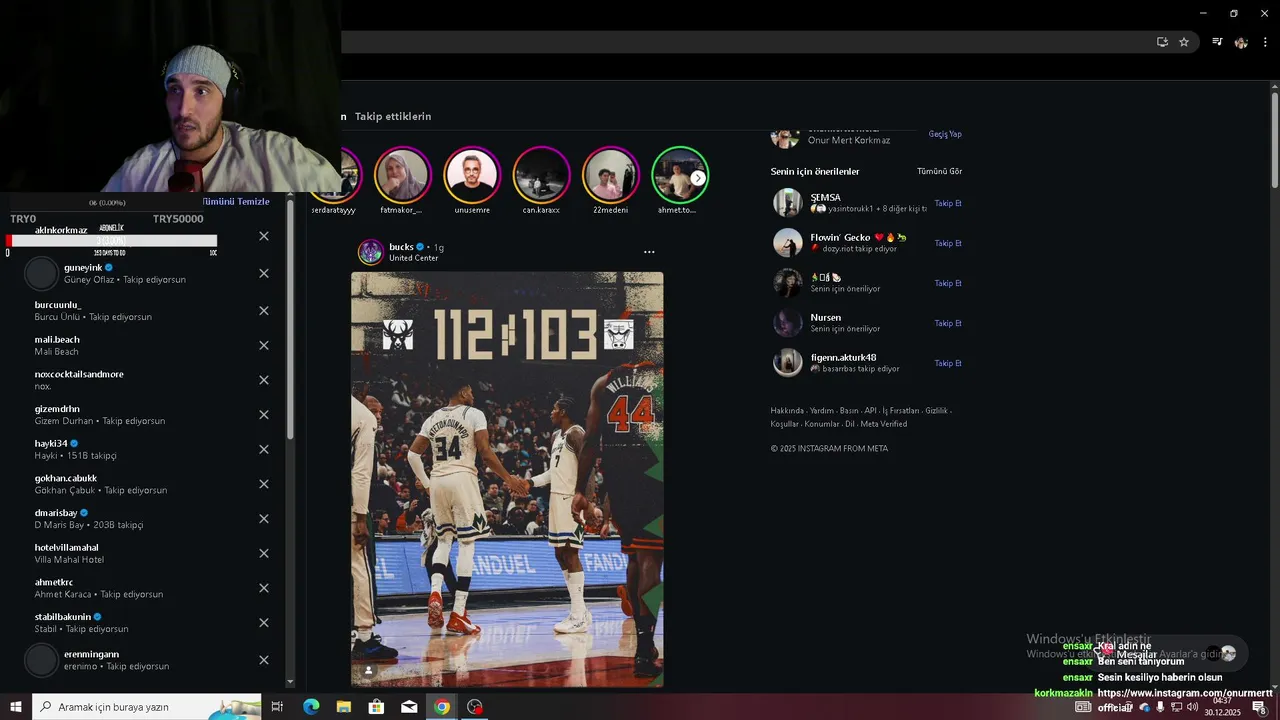The height and width of the screenshot is (720, 1280).
Task: Open Task View on taskbar
Action: click(x=277, y=707)
